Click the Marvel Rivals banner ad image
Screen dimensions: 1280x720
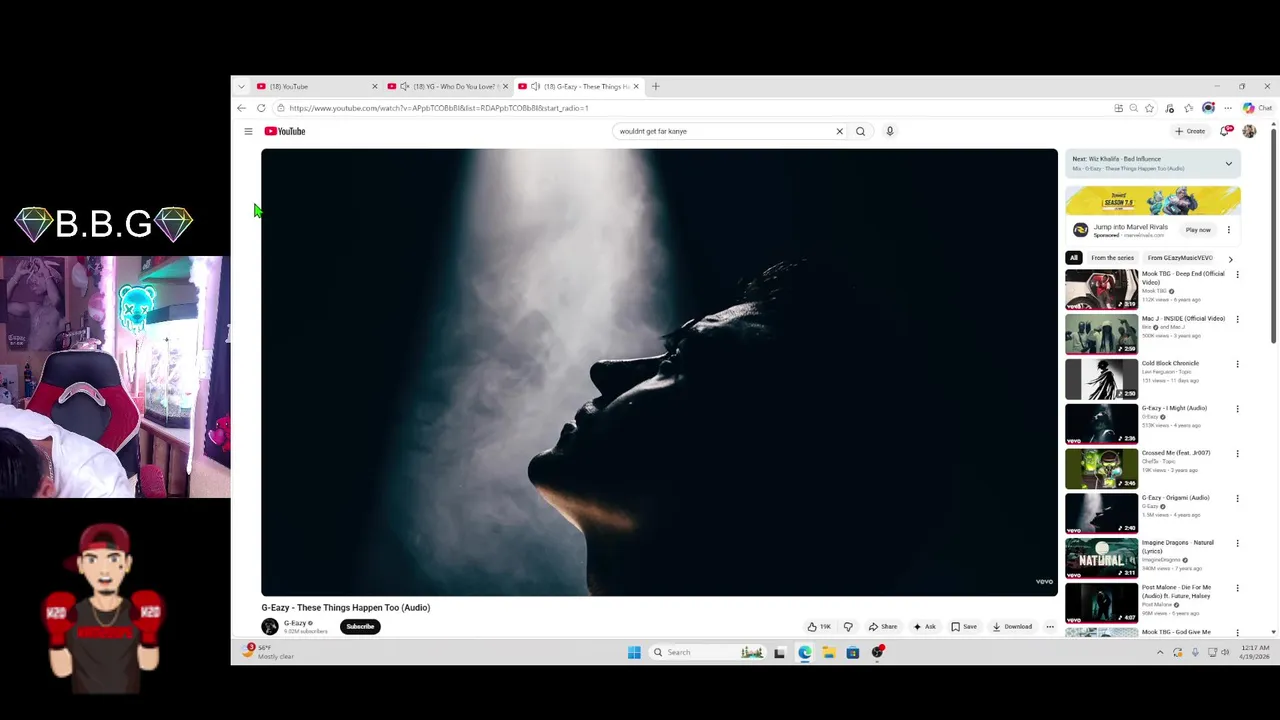click(x=1153, y=201)
